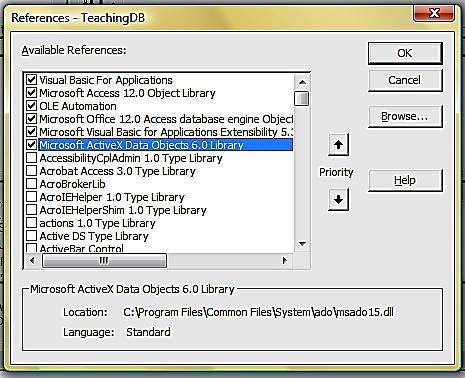Click the vertical scrollbar thumb
Image resolution: width=465 pixels, height=378 pixels.
pos(302,98)
